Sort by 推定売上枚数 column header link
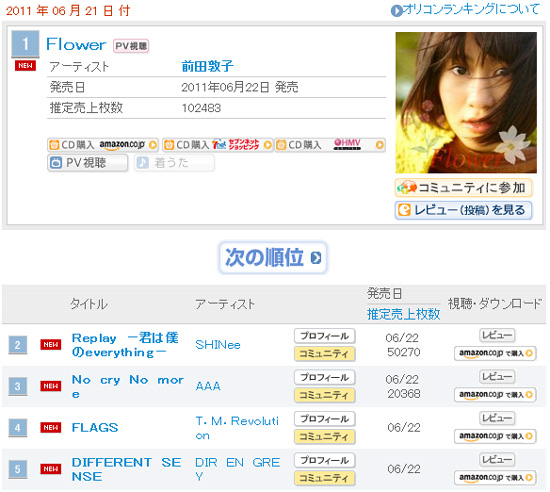Viewport: 550px width, 492px height. [x=403, y=314]
